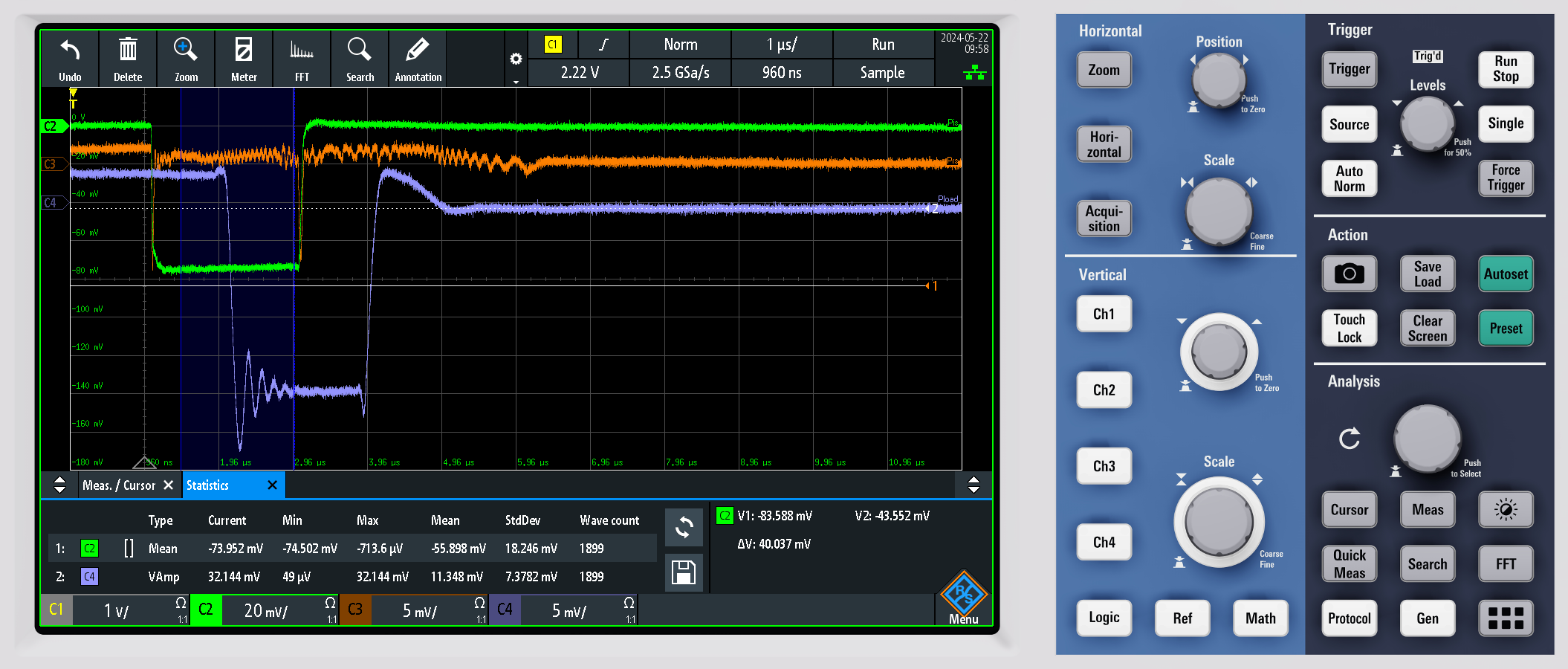Enable the Touch Lock button
1568x669 pixels.
[1349, 328]
